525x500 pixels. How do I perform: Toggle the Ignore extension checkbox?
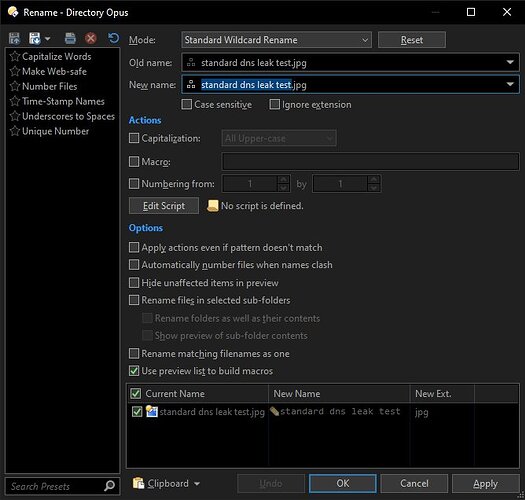tap(275, 104)
